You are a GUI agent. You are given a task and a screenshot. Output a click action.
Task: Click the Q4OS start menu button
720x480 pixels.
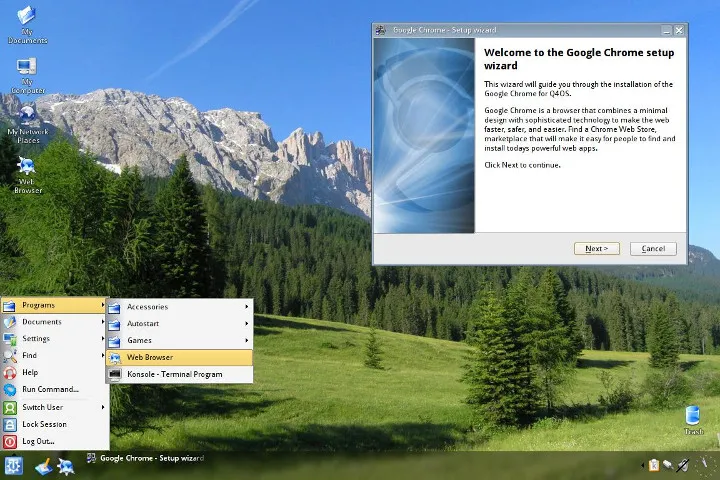point(12,466)
